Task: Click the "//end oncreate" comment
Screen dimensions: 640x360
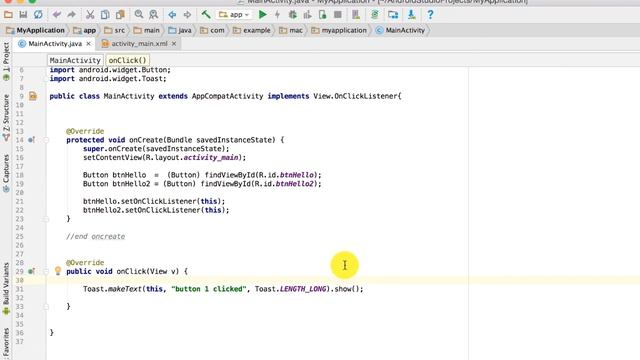Action: (x=96, y=237)
